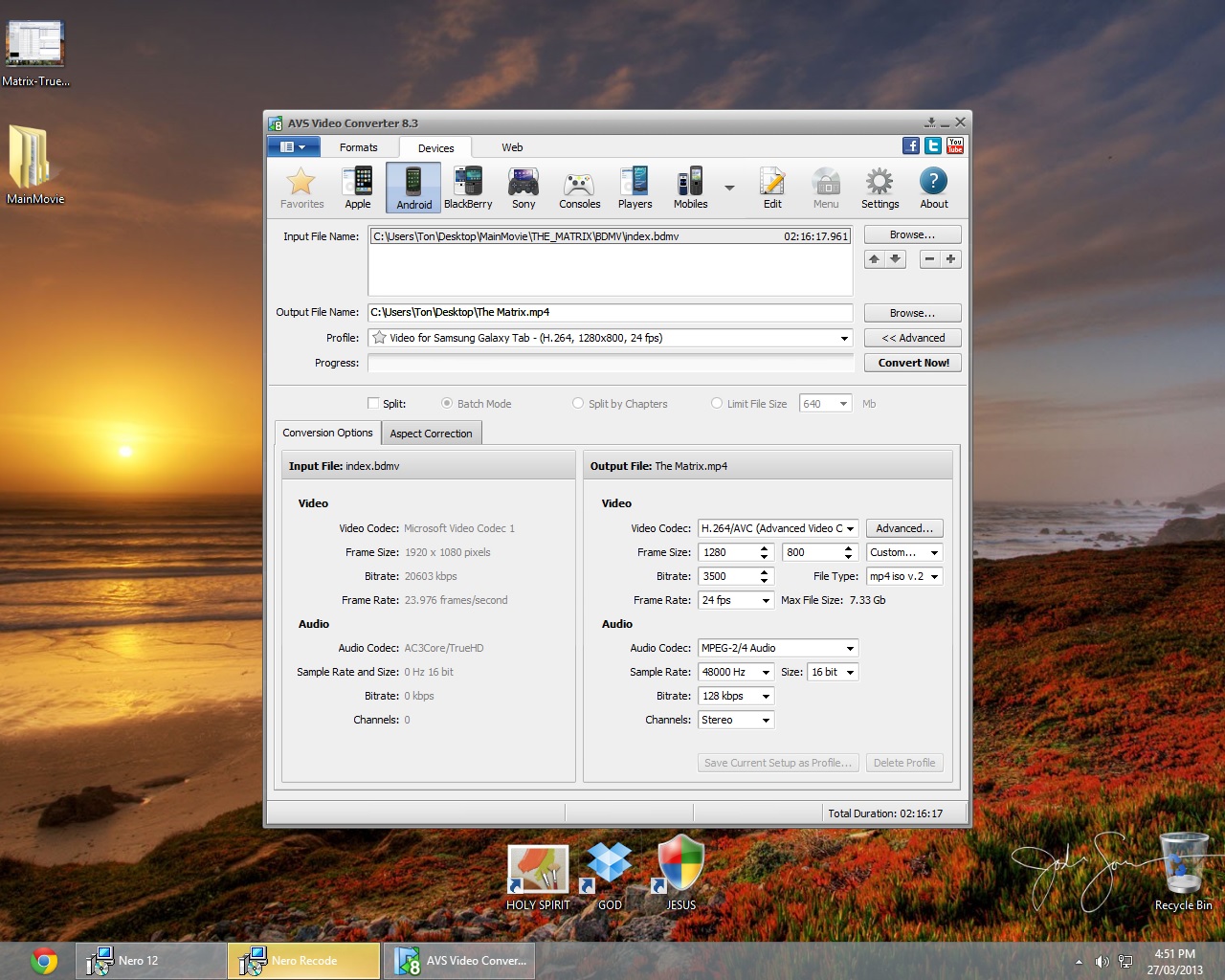Image resolution: width=1225 pixels, height=980 pixels.
Task: Open the Favorites device category
Action: pyautogui.click(x=301, y=187)
